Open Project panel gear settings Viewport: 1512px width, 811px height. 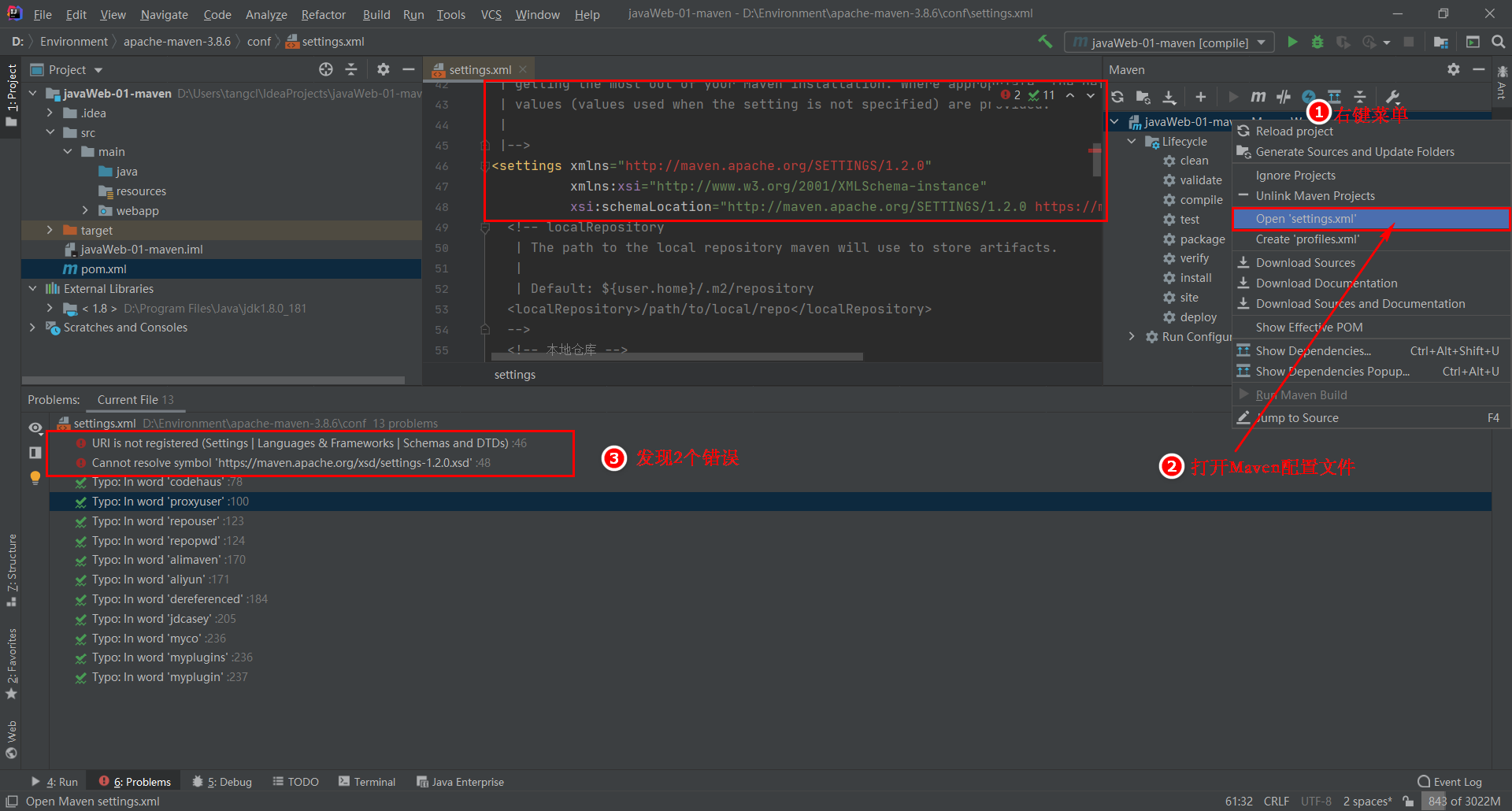click(384, 69)
